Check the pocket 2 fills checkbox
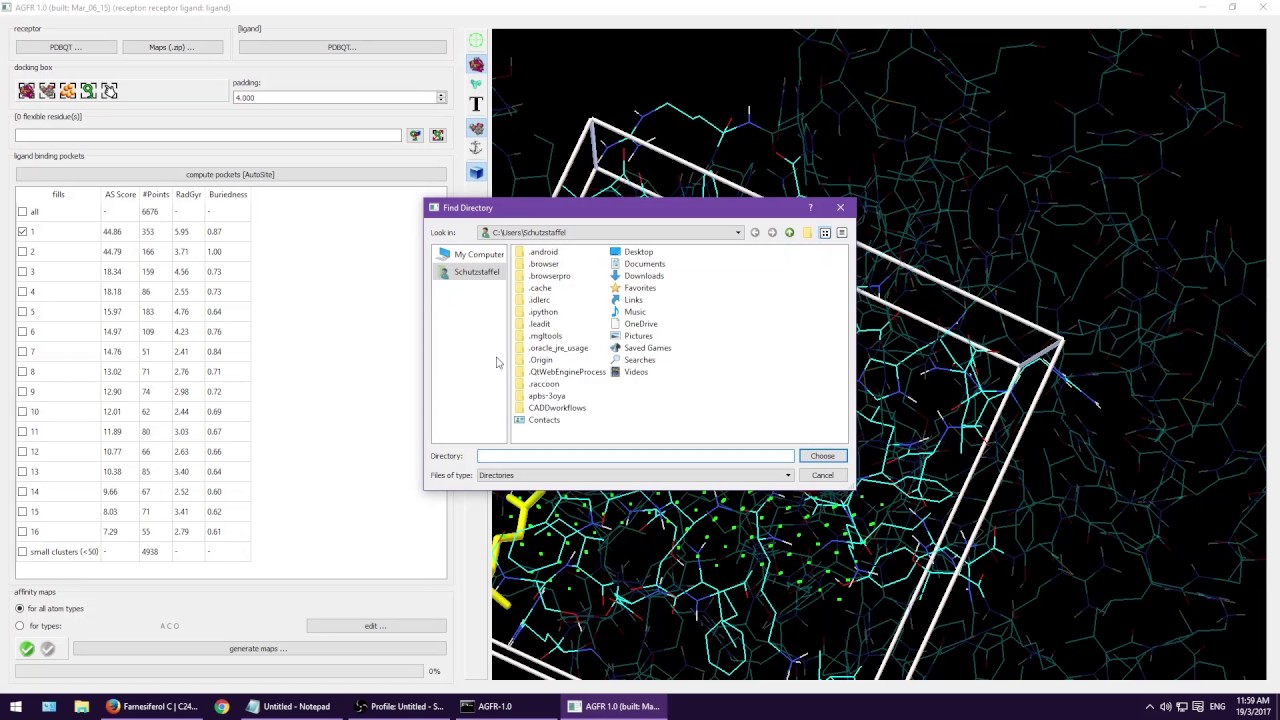The image size is (1280, 720). click(22, 252)
